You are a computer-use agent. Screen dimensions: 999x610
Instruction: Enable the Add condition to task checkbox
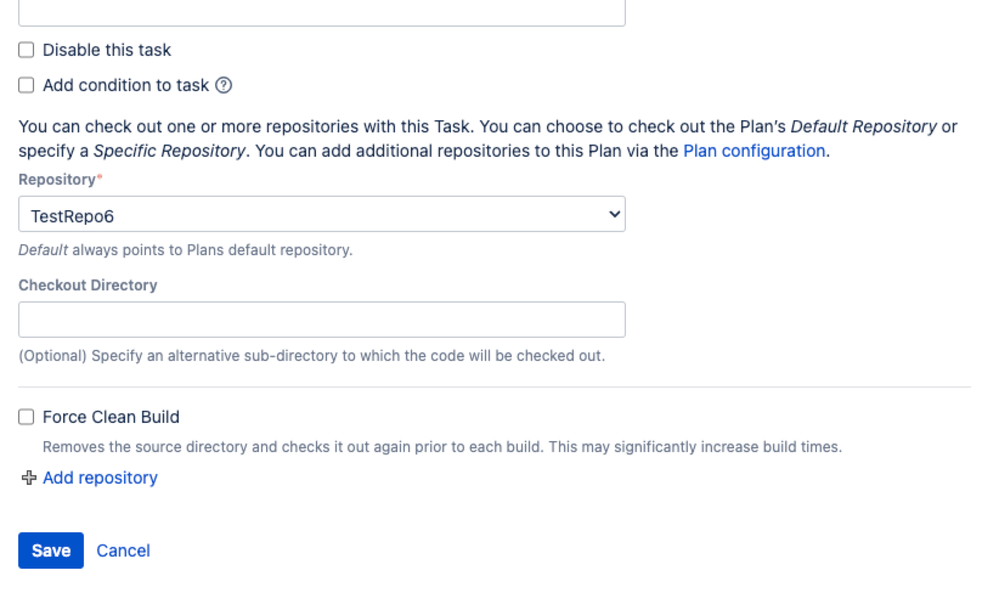26,85
